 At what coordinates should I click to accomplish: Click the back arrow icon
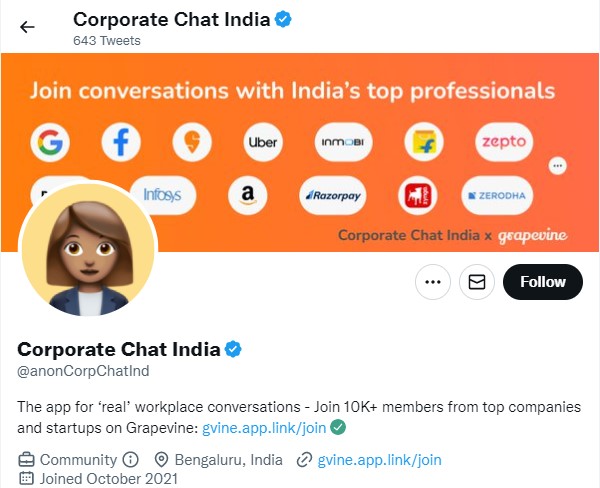27,27
